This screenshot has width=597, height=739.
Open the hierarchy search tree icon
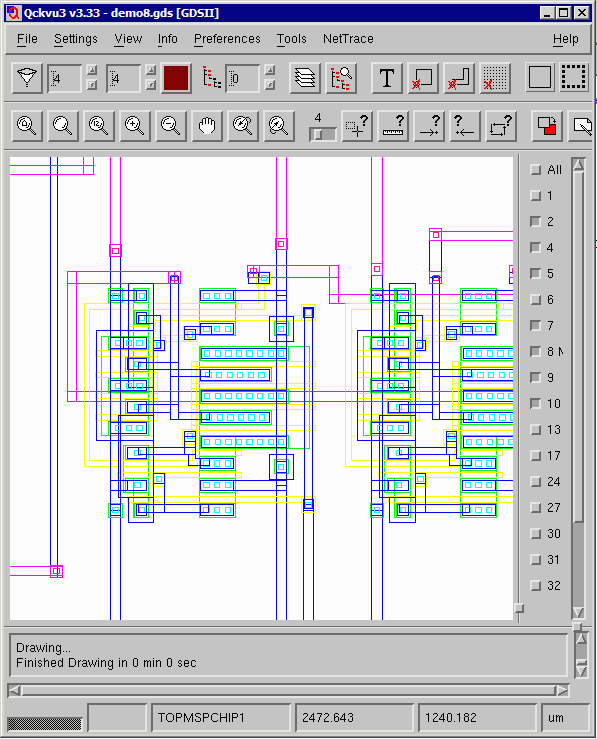pyautogui.click(x=341, y=78)
